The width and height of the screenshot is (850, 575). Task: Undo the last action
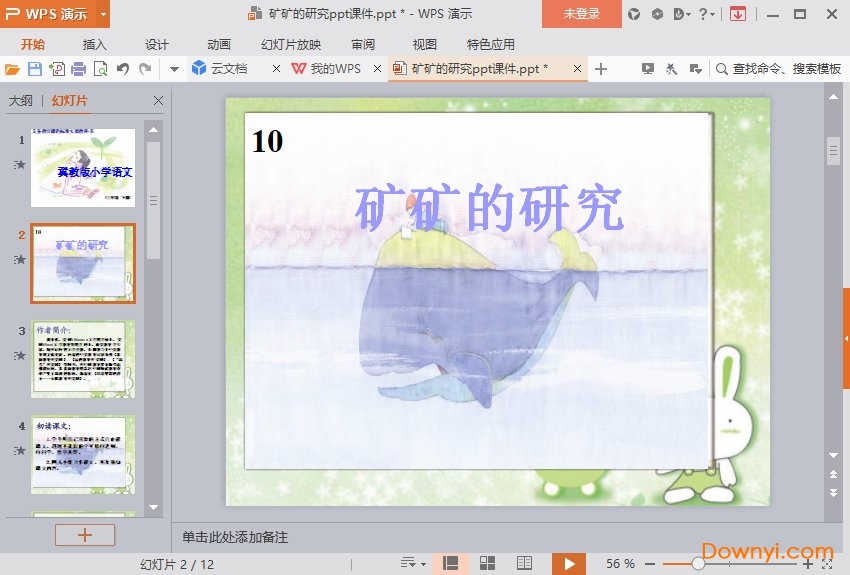click(123, 69)
